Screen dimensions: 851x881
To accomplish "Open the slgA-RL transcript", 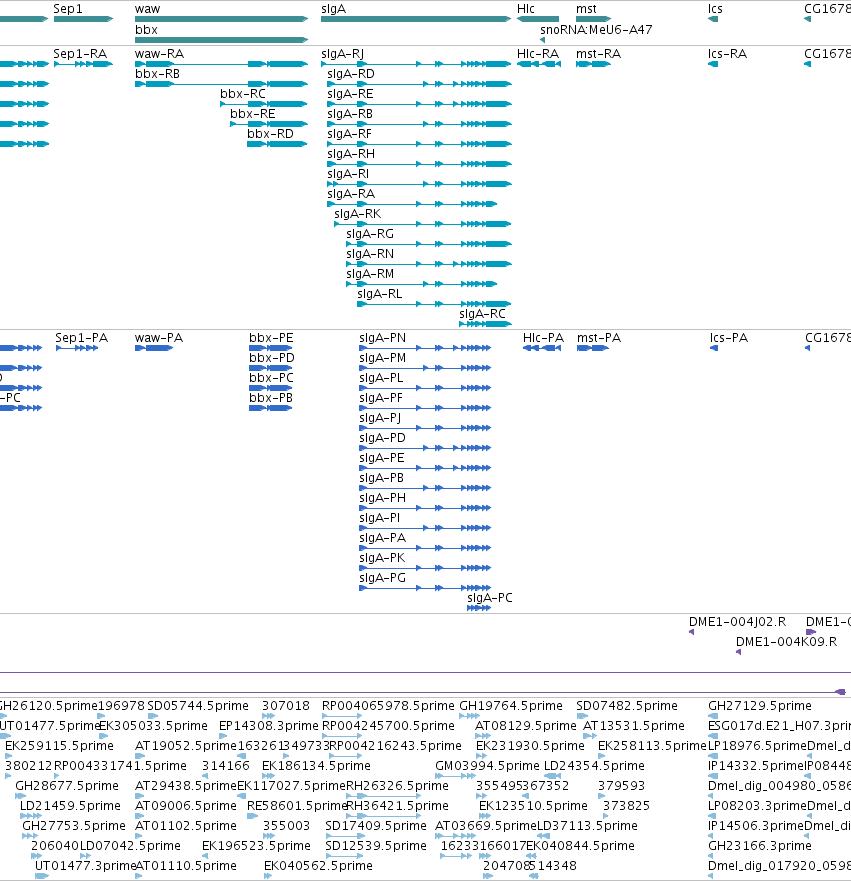I will coord(434,304).
